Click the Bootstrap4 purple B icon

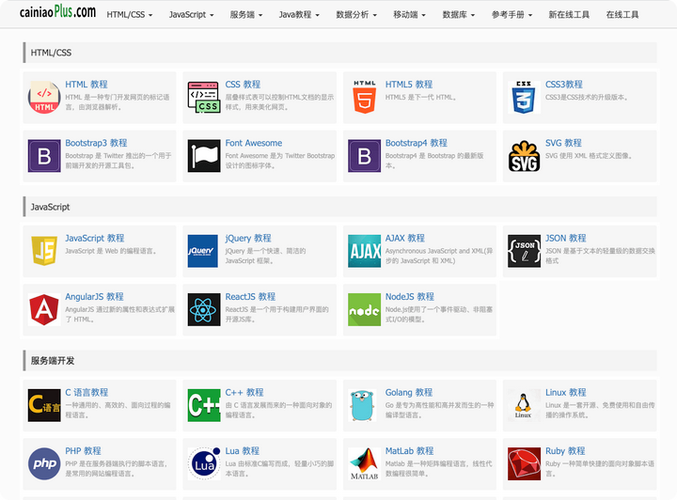click(x=364, y=156)
